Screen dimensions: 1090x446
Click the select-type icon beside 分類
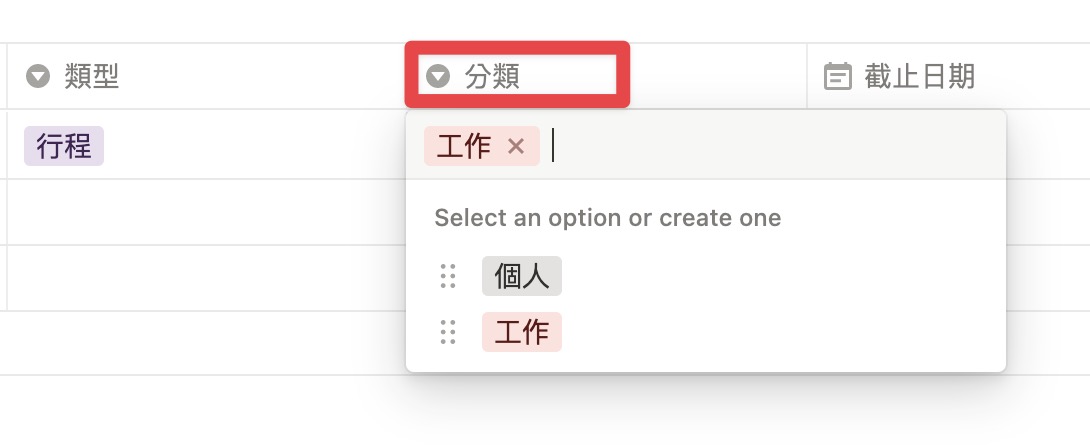pos(438,76)
